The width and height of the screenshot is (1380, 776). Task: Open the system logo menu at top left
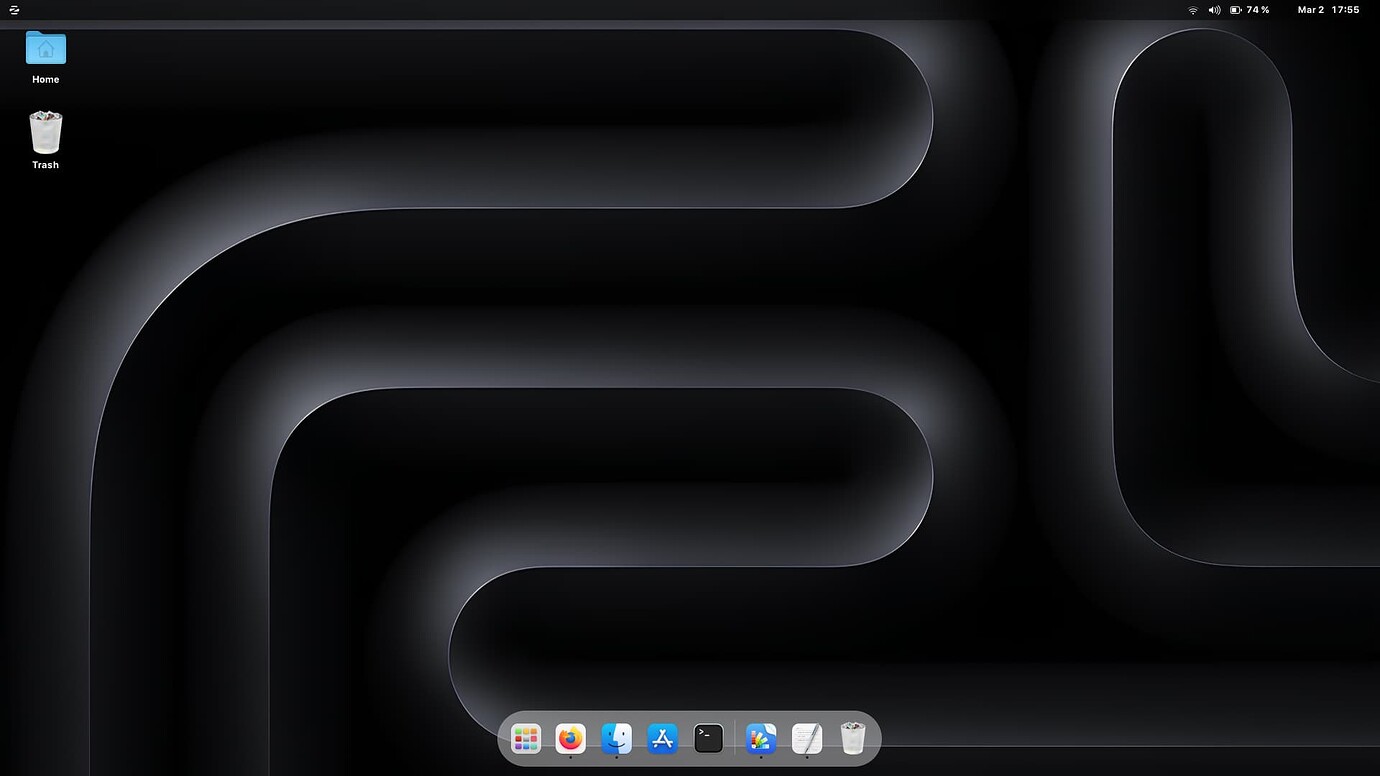click(x=13, y=10)
